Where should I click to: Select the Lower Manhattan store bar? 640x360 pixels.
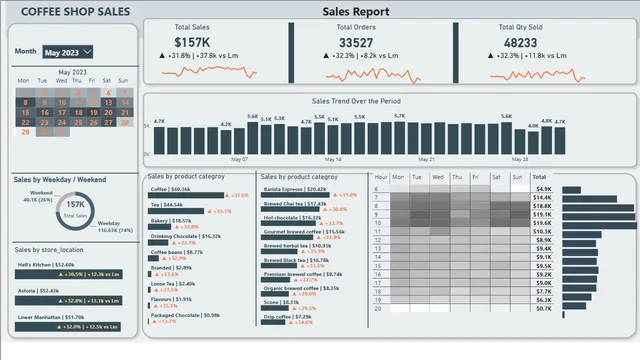68,327
